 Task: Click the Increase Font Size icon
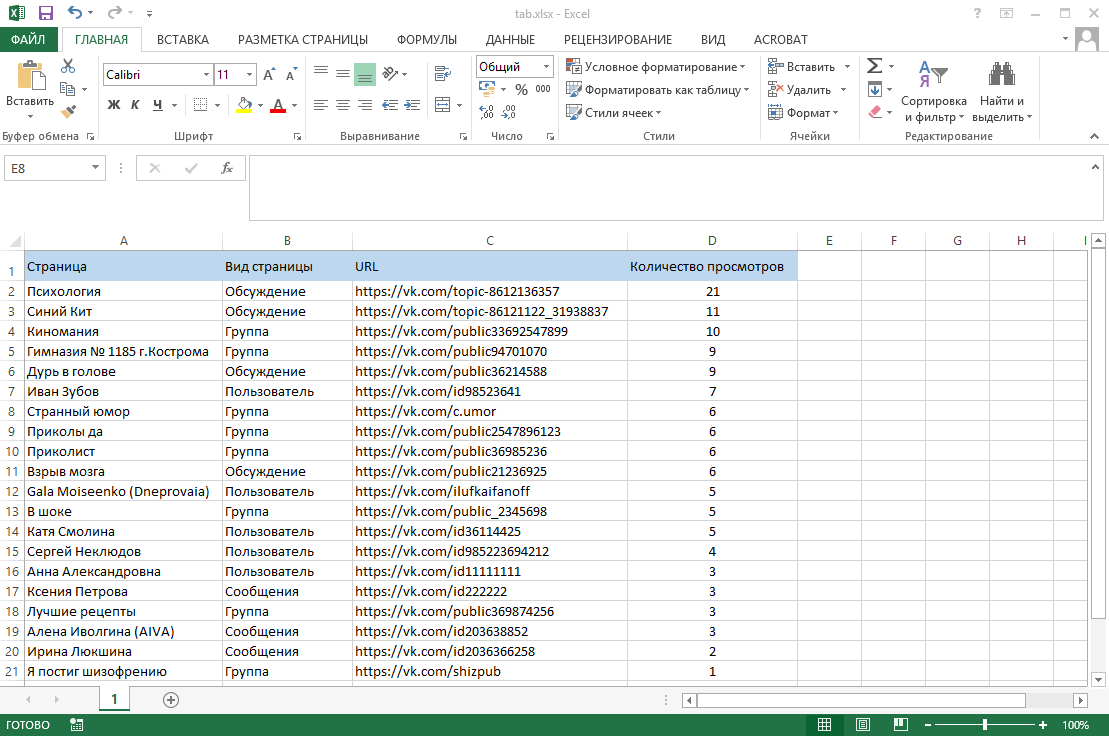coord(269,75)
